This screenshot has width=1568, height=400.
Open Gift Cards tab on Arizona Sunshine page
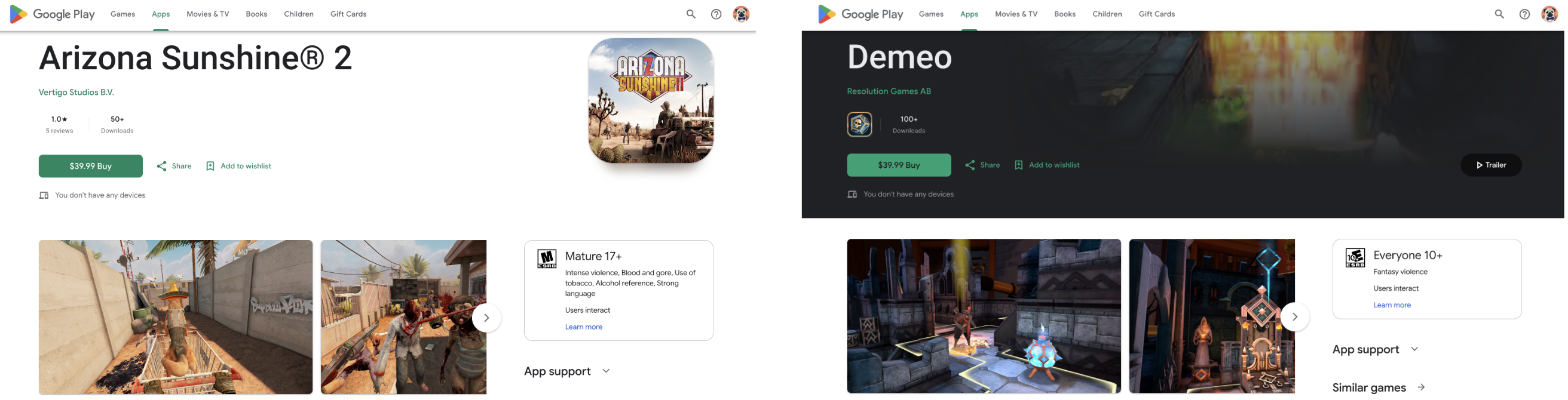click(348, 14)
